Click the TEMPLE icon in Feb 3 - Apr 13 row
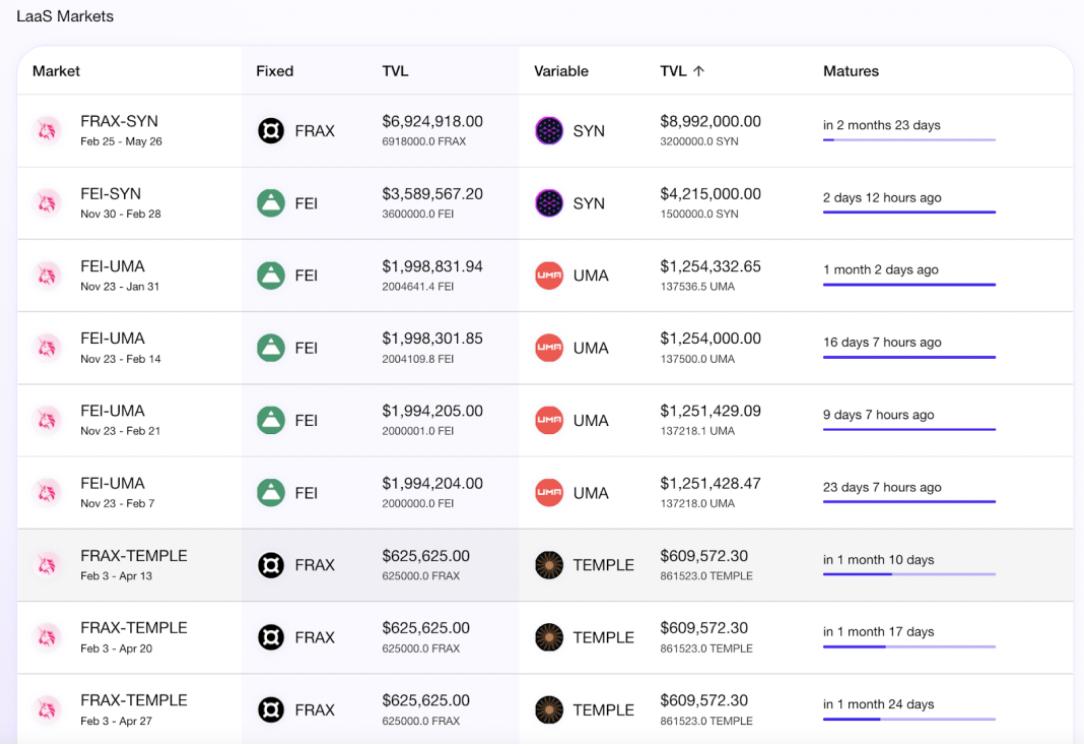Screen dimensions: 1084x746 549,565
